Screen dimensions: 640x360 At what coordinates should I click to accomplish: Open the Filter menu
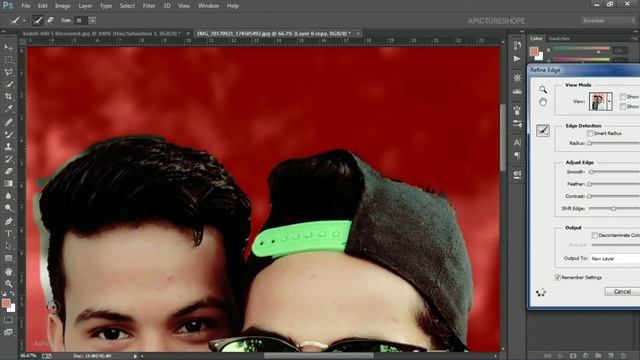point(149,6)
